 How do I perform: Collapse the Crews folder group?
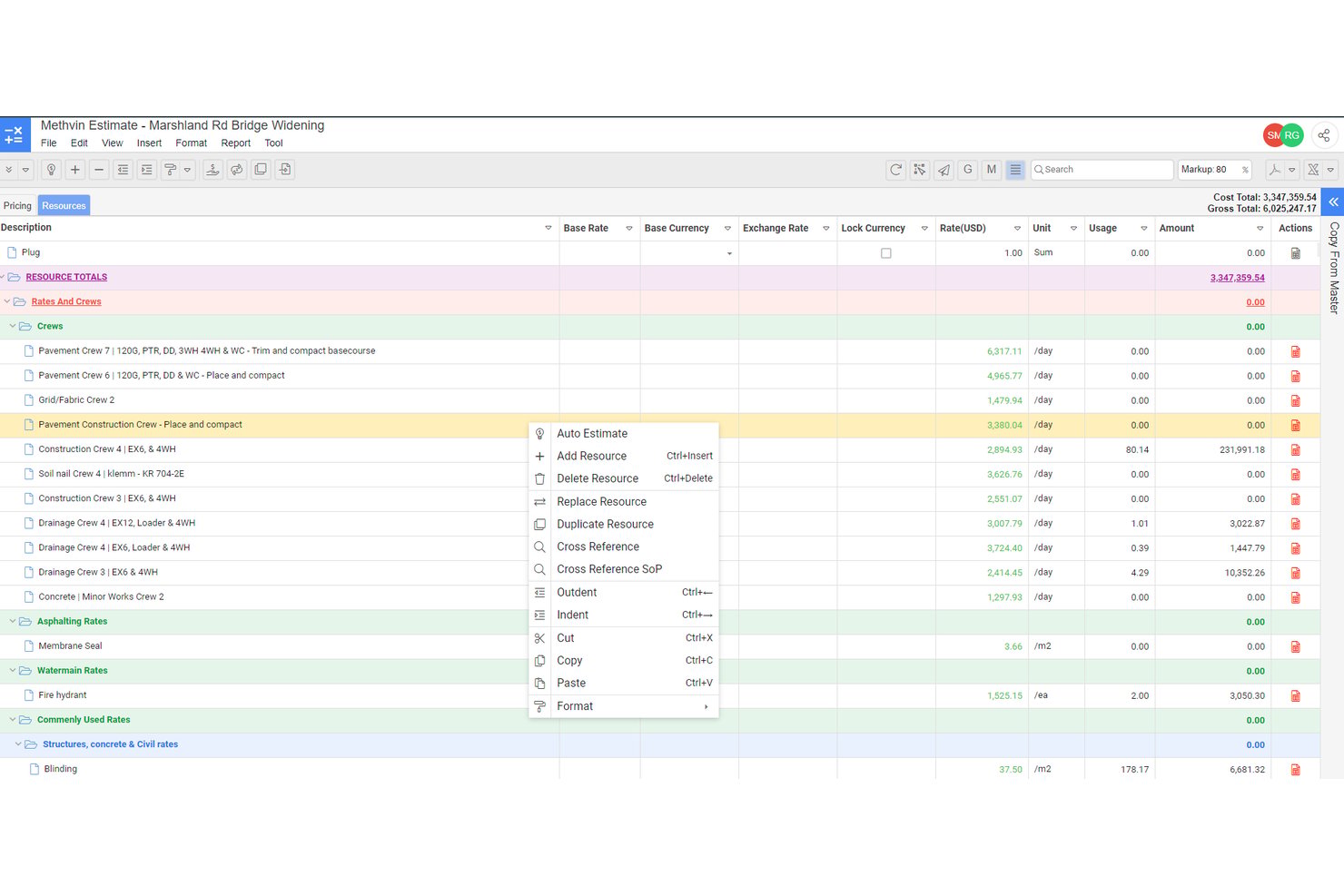(x=13, y=326)
